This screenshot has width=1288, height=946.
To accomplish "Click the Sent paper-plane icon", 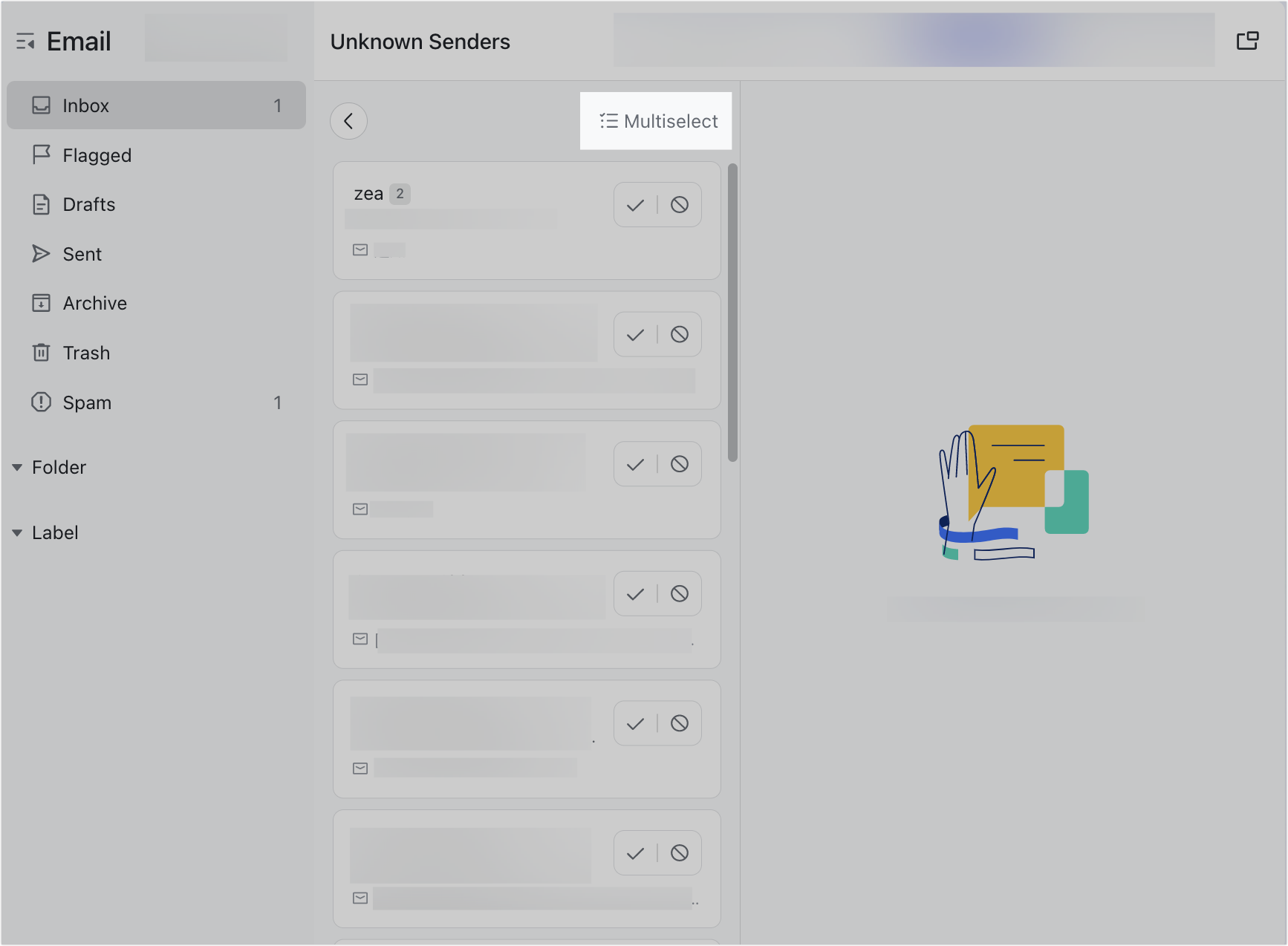I will [x=41, y=254].
